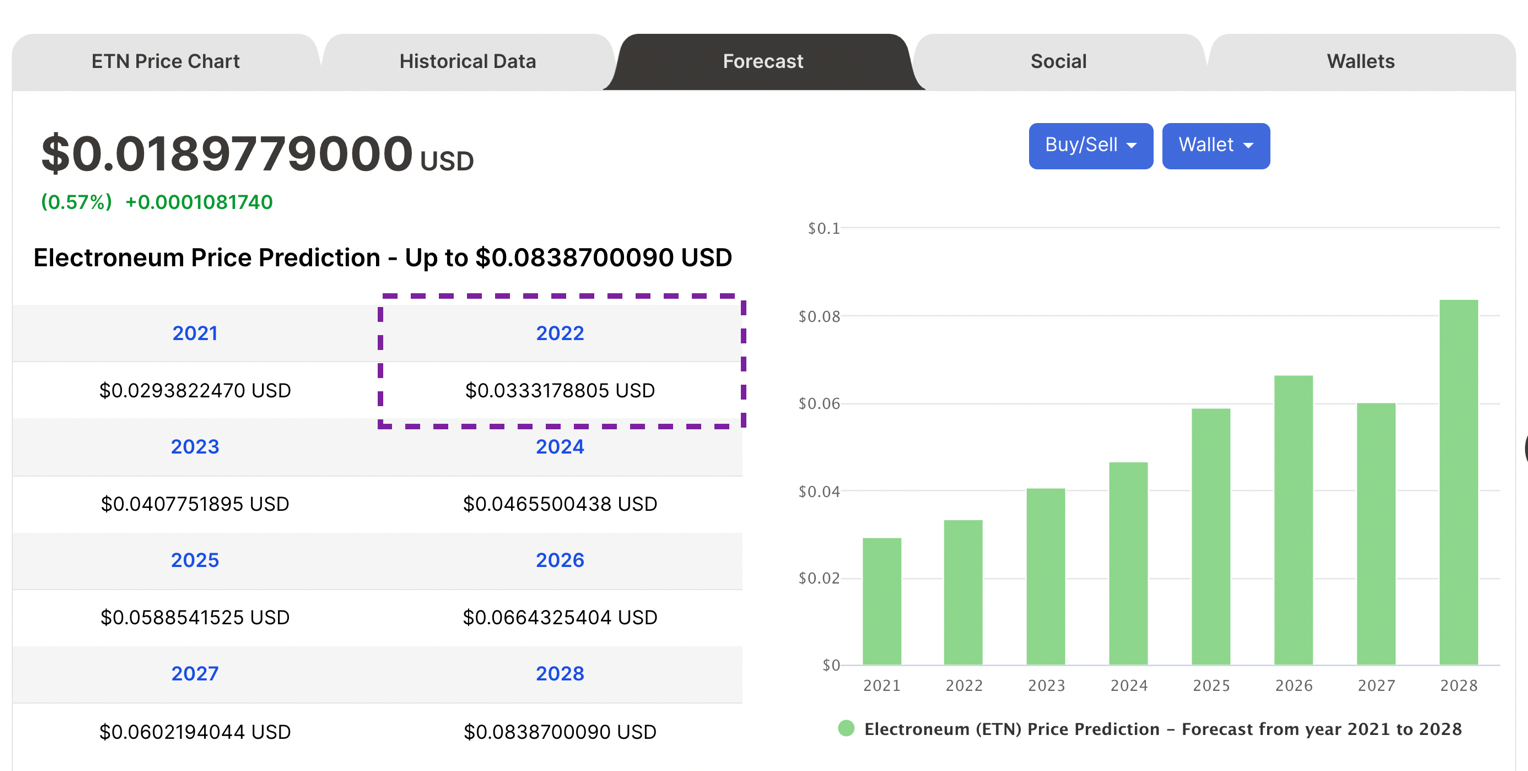
Task: Select the Forecast tab
Action: tap(763, 61)
